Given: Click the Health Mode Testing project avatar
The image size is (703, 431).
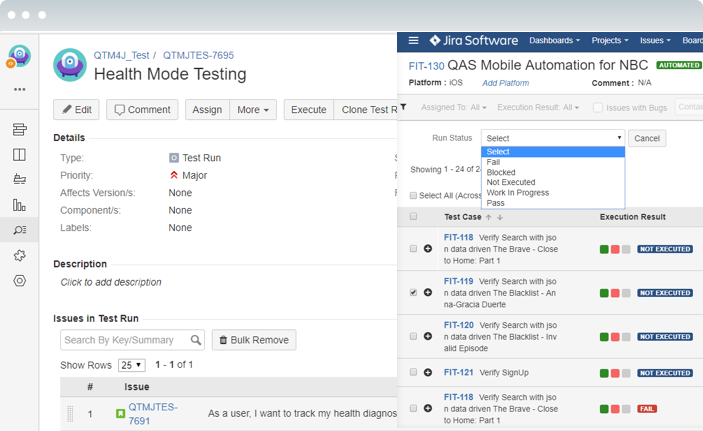Looking at the screenshot, I should coord(70,65).
